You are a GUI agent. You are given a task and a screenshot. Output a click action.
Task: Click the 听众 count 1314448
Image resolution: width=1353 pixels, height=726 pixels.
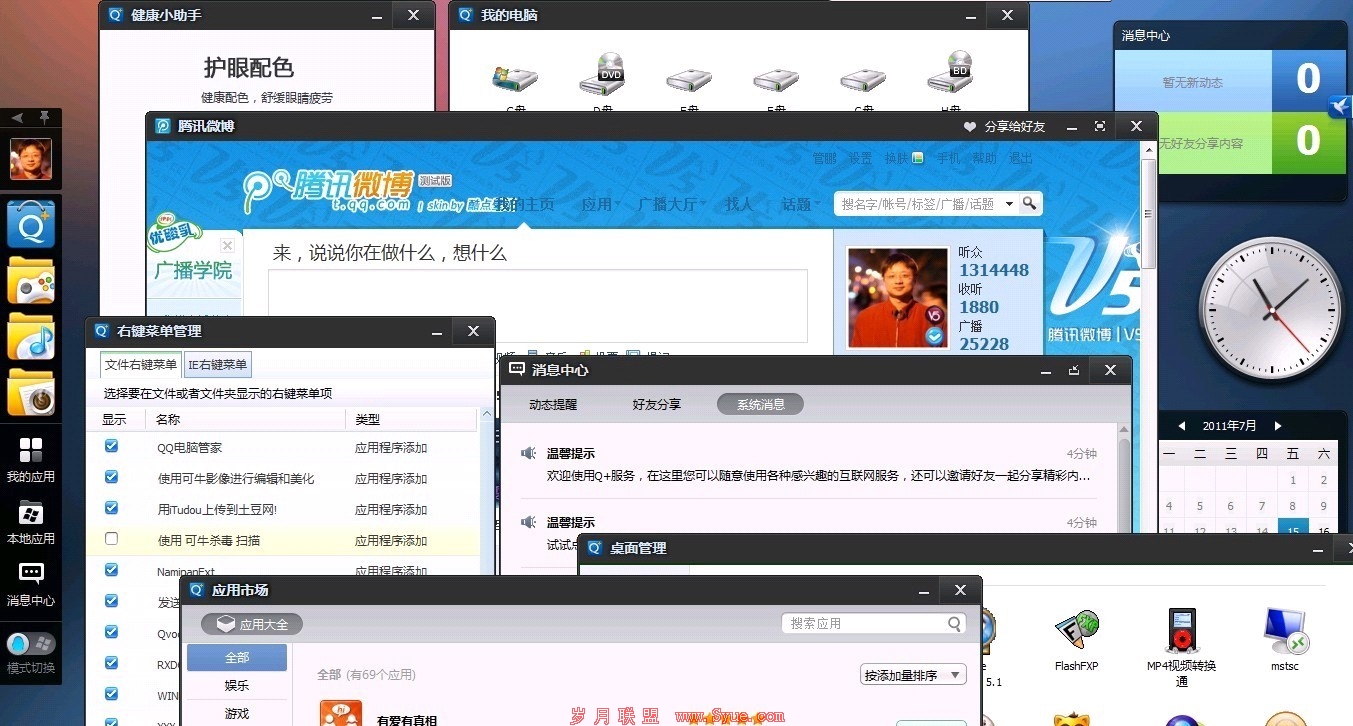coord(994,270)
